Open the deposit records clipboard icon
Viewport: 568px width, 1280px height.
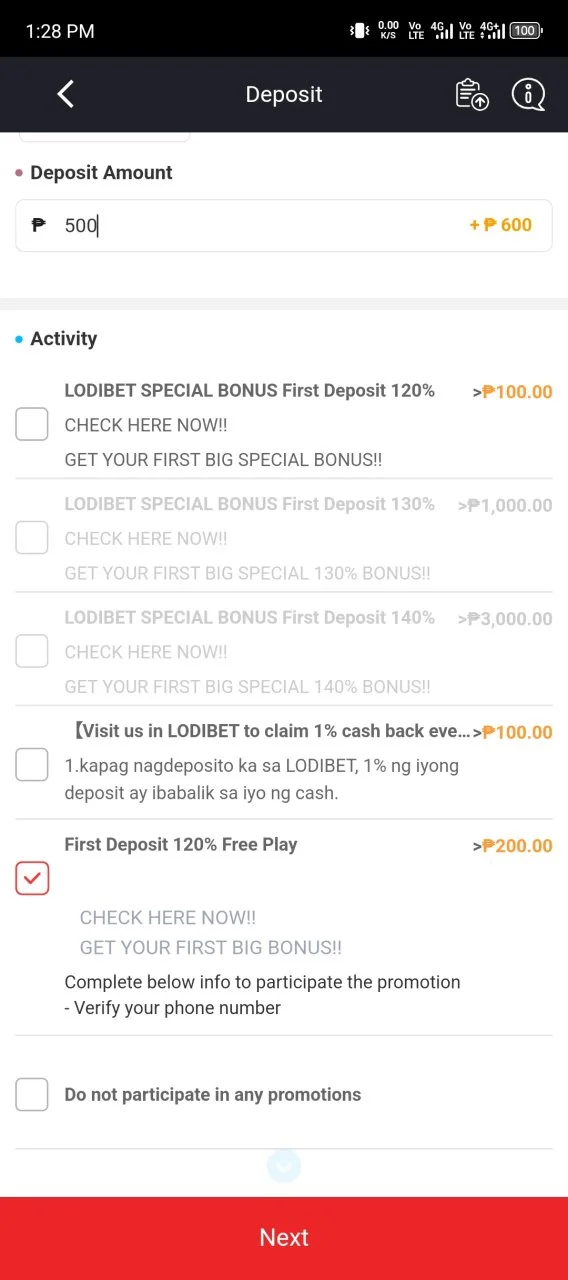(472, 94)
